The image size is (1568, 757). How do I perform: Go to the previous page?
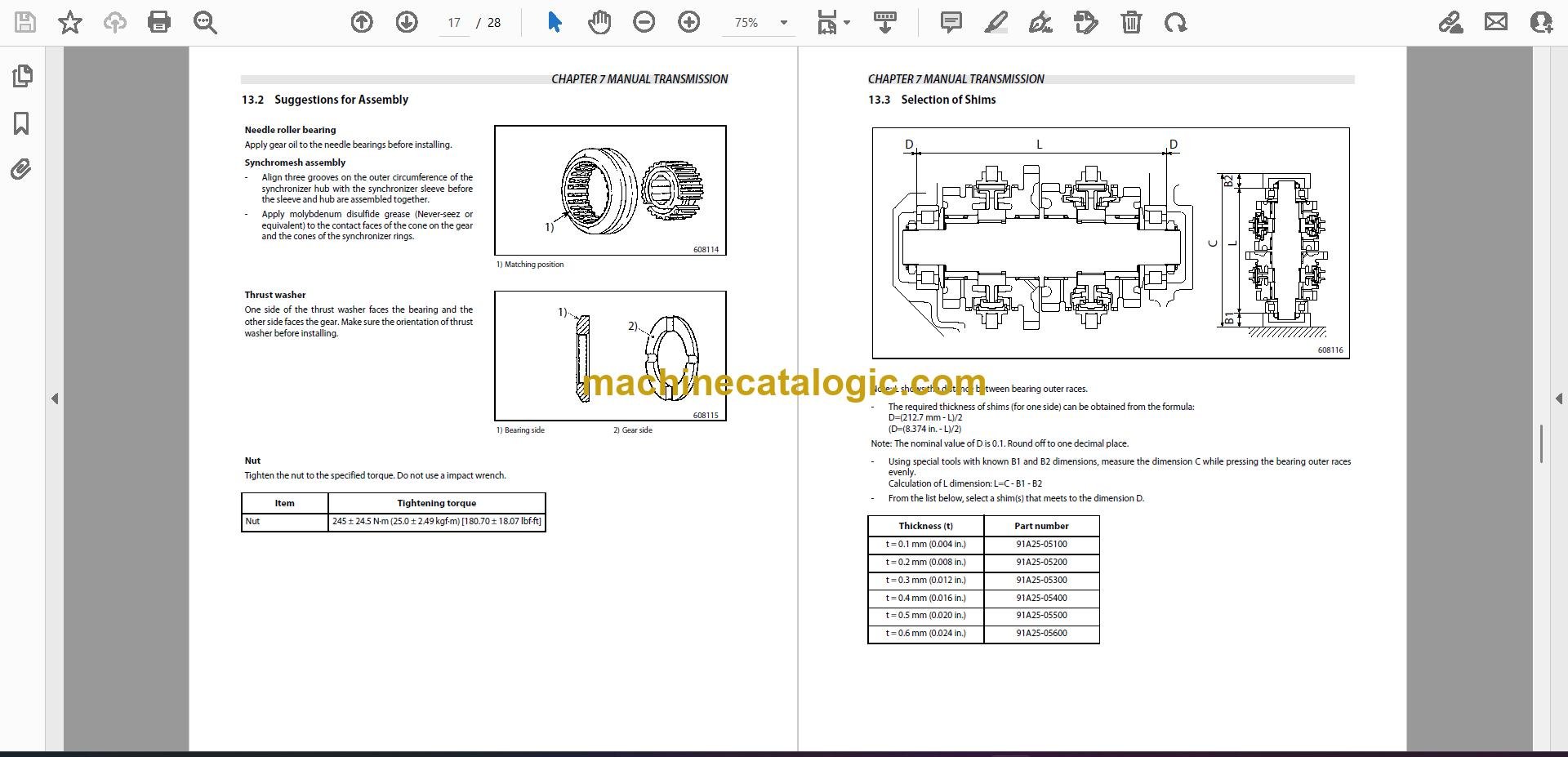tap(362, 22)
